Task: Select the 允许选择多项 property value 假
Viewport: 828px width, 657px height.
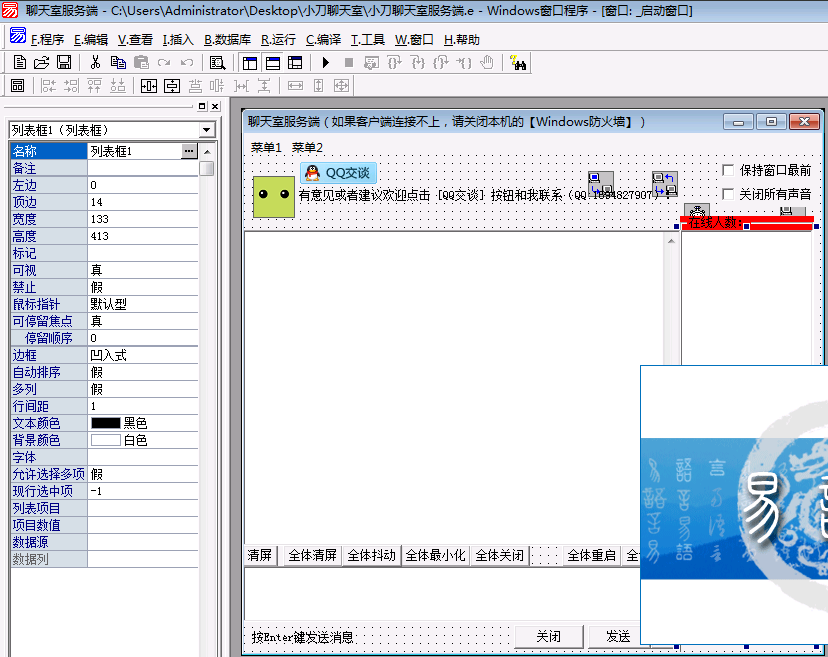Action: tap(143, 474)
